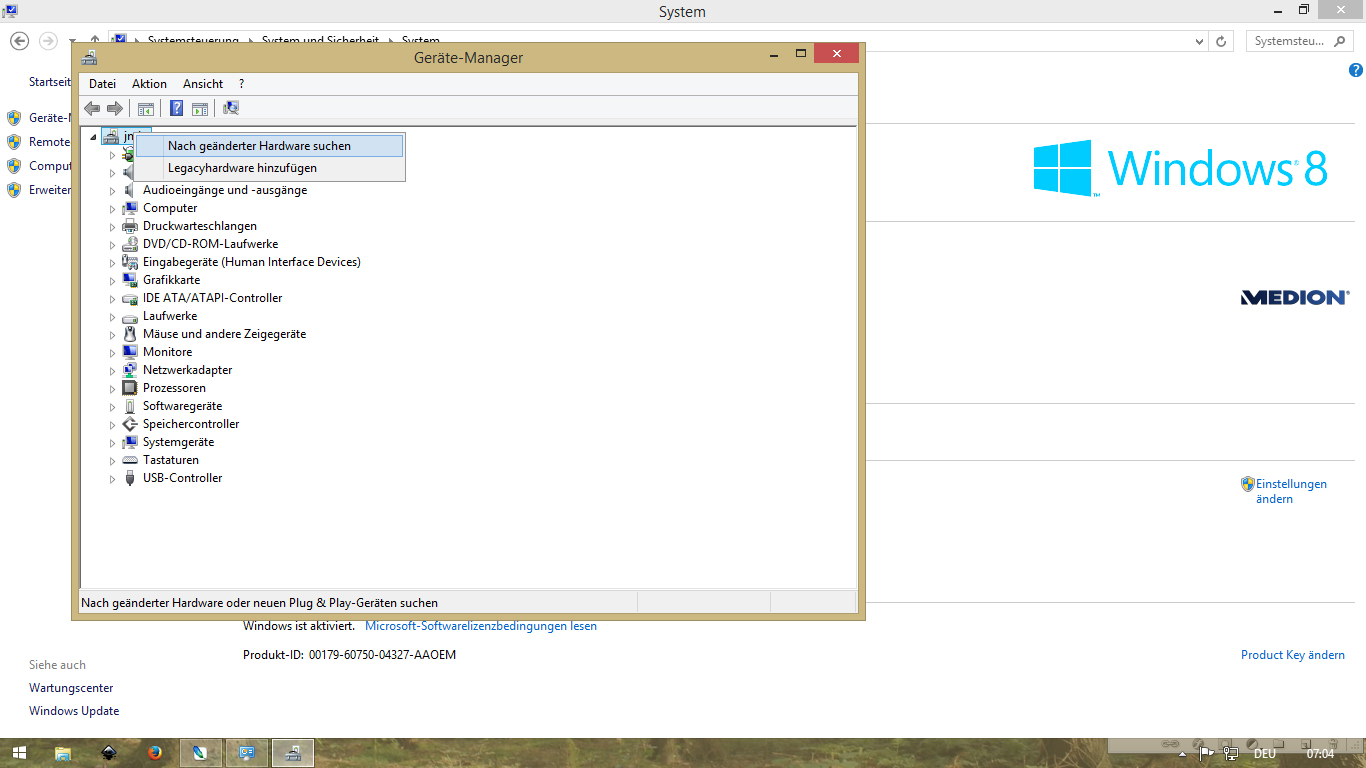
Task: Click the Netzwerkadapter icon
Action: pyautogui.click(x=130, y=370)
